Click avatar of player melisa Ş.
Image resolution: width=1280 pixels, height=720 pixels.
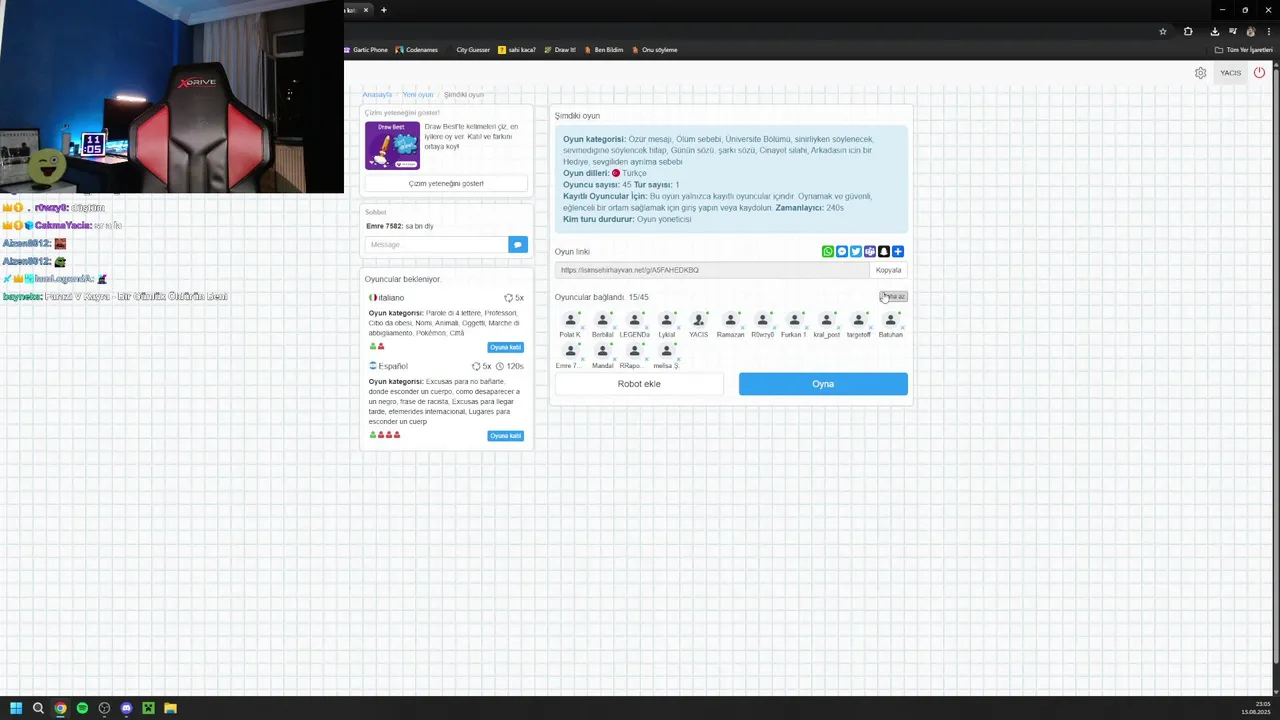pos(666,351)
